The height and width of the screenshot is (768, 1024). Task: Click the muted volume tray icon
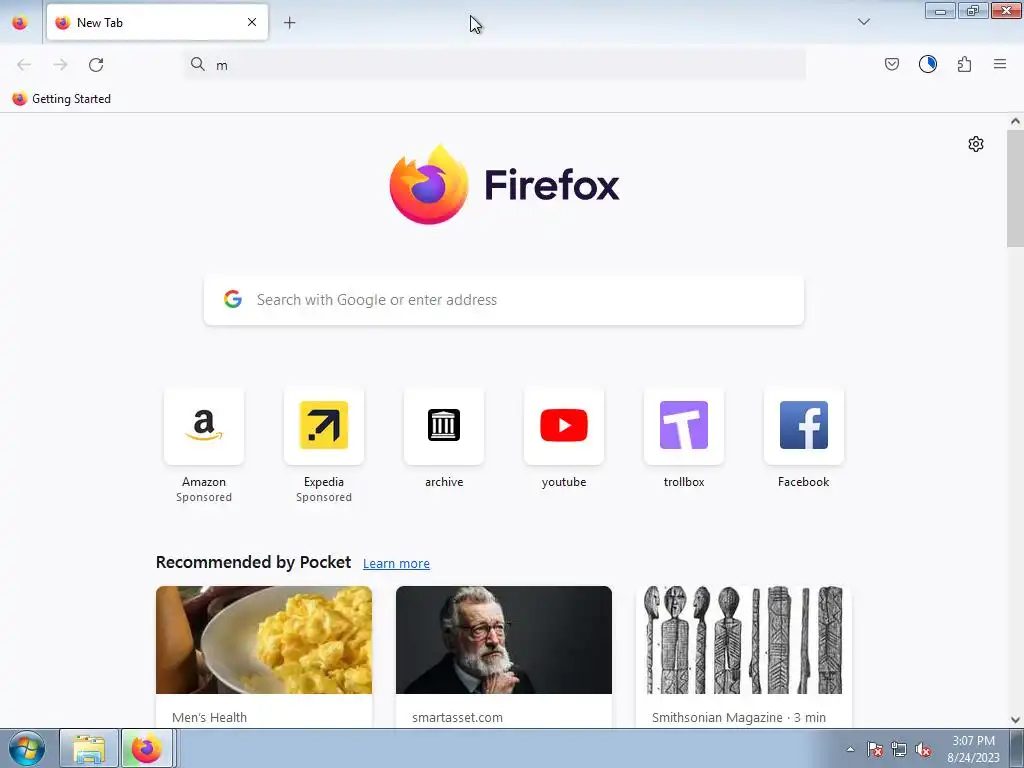(923, 749)
